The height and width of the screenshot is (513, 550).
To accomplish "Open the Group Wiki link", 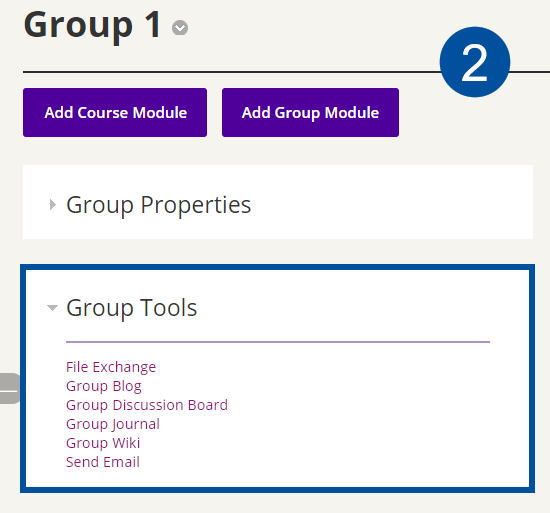I will click(x=103, y=443).
